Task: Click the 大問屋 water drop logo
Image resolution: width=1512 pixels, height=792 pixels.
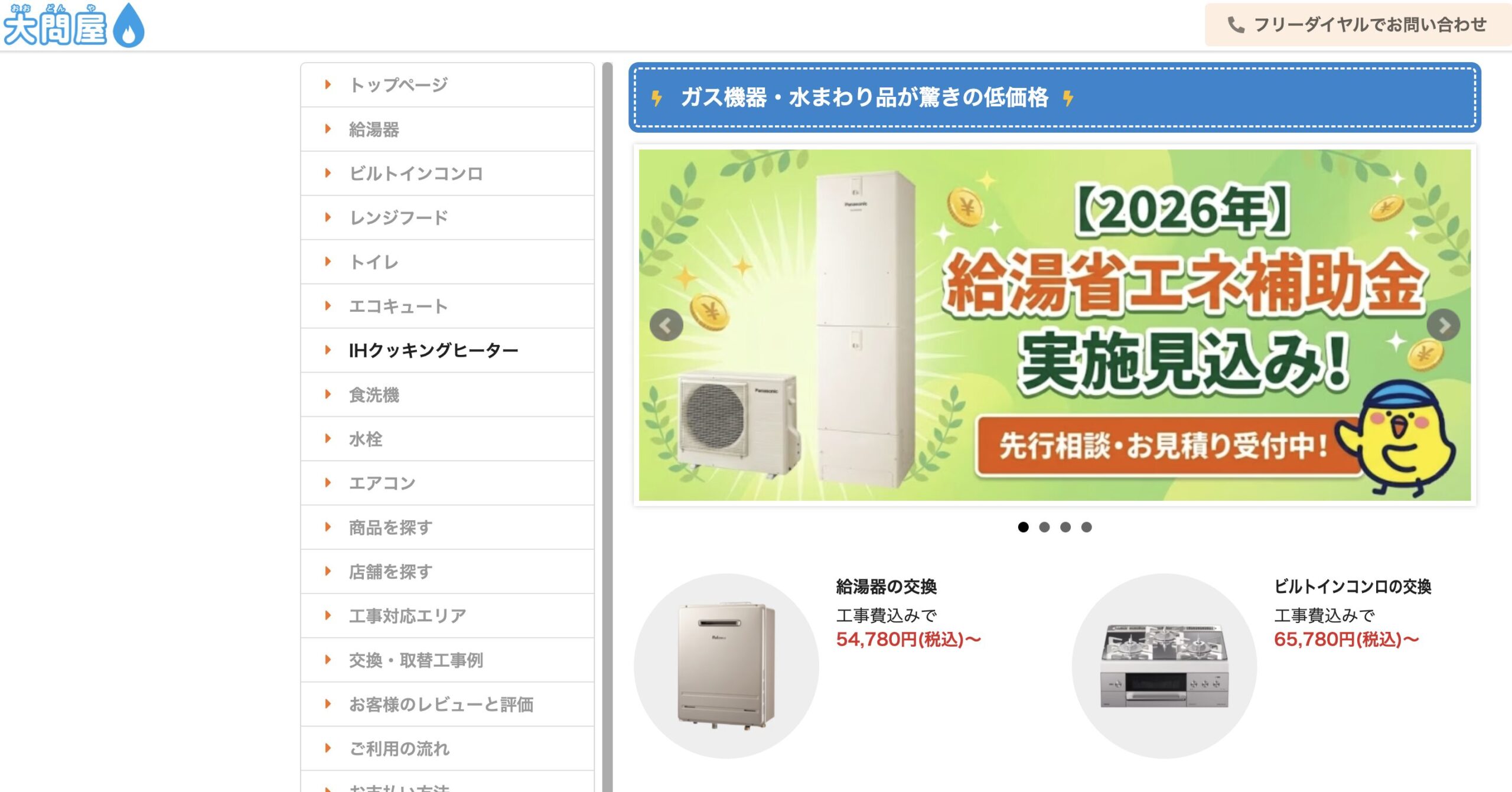Action: [x=73, y=25]
